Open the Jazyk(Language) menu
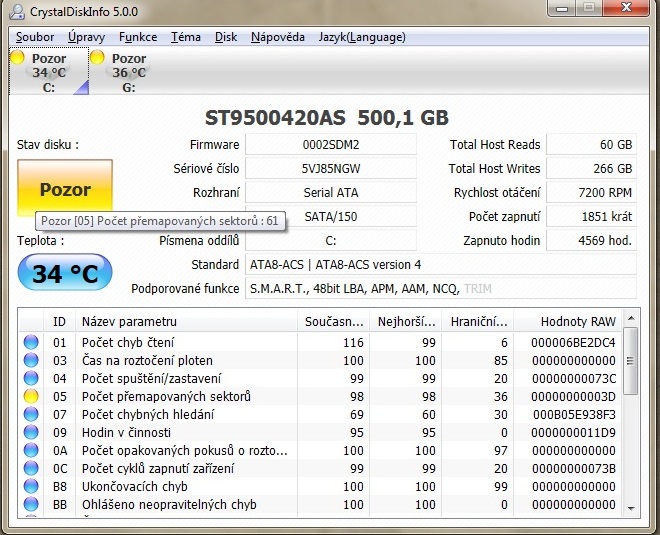Screen dimensions: 660x535 (362, 37)
